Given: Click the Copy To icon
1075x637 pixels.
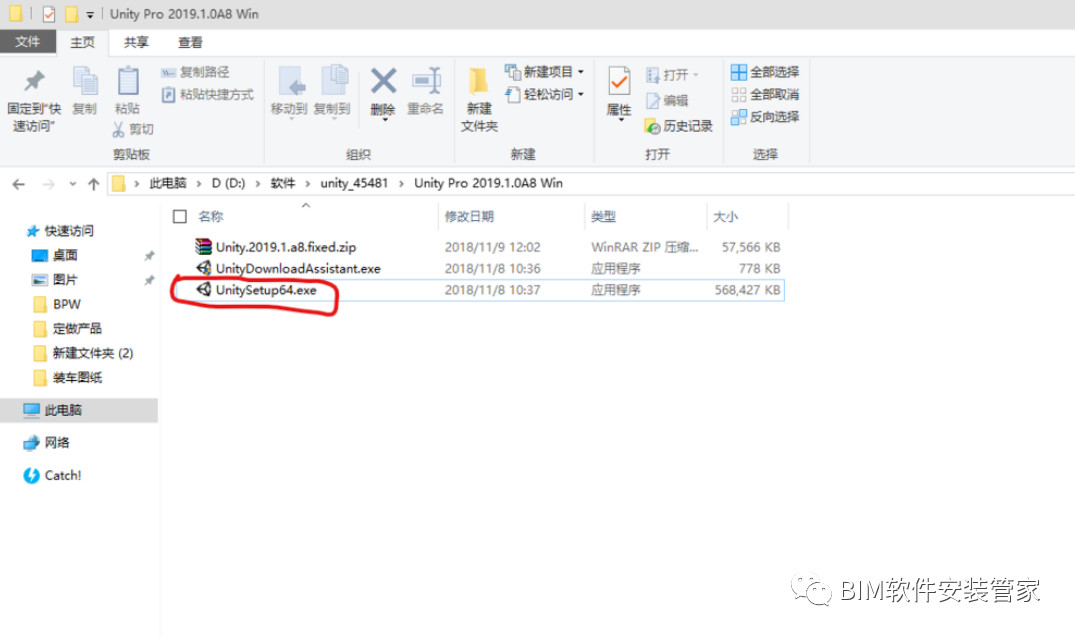Looking at the screenshot, I should (334, 82).
